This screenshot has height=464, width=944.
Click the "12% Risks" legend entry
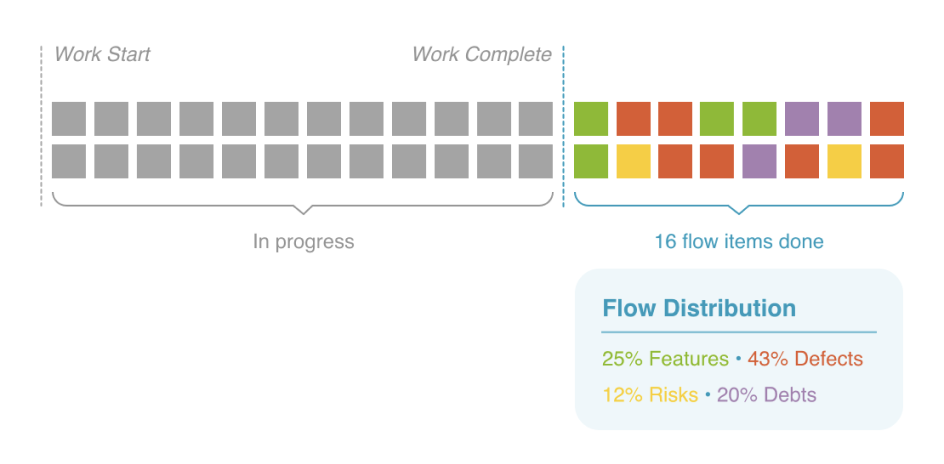[650, 395]
